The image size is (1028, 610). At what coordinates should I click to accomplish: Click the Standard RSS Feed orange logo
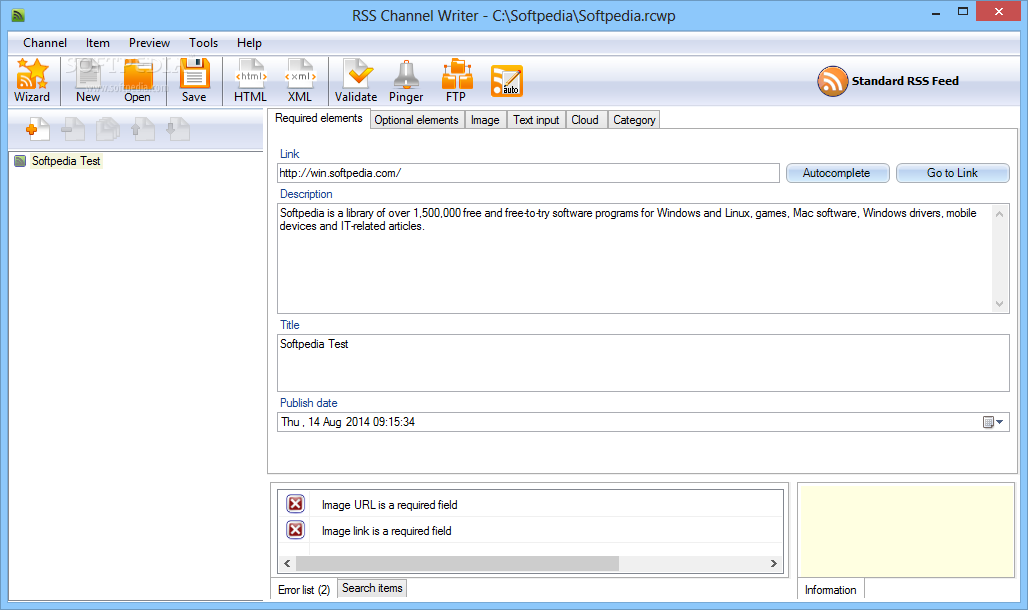point(832,81)
